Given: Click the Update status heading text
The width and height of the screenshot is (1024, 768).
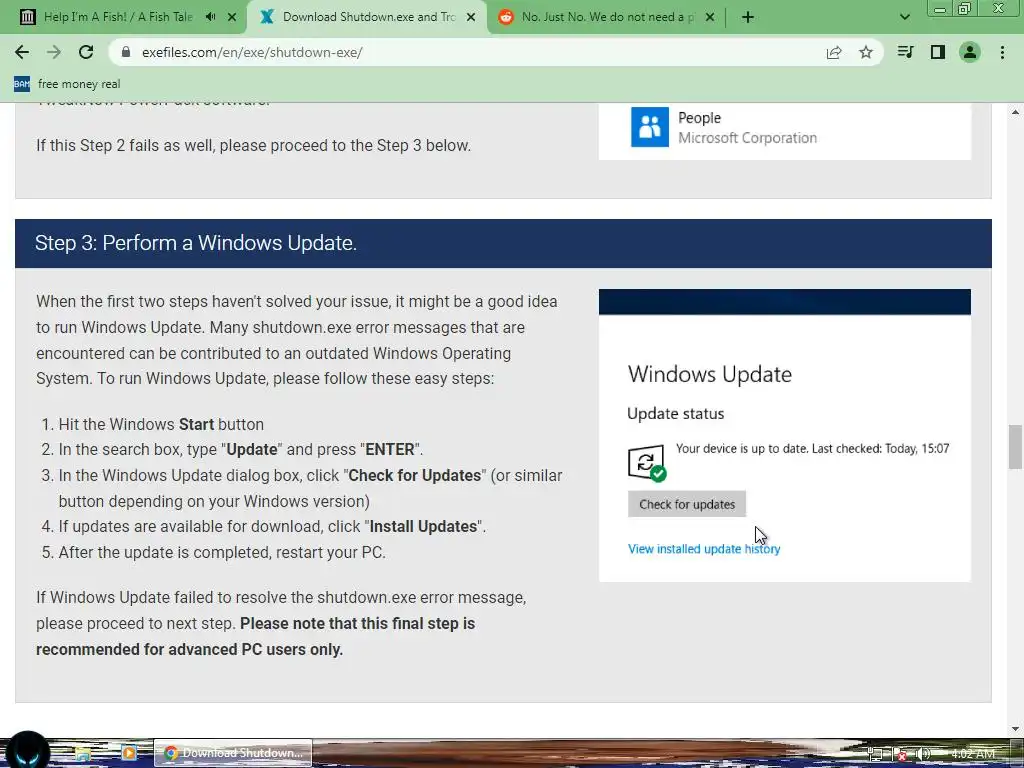Looking at the screenshot, I should point(675,413).
